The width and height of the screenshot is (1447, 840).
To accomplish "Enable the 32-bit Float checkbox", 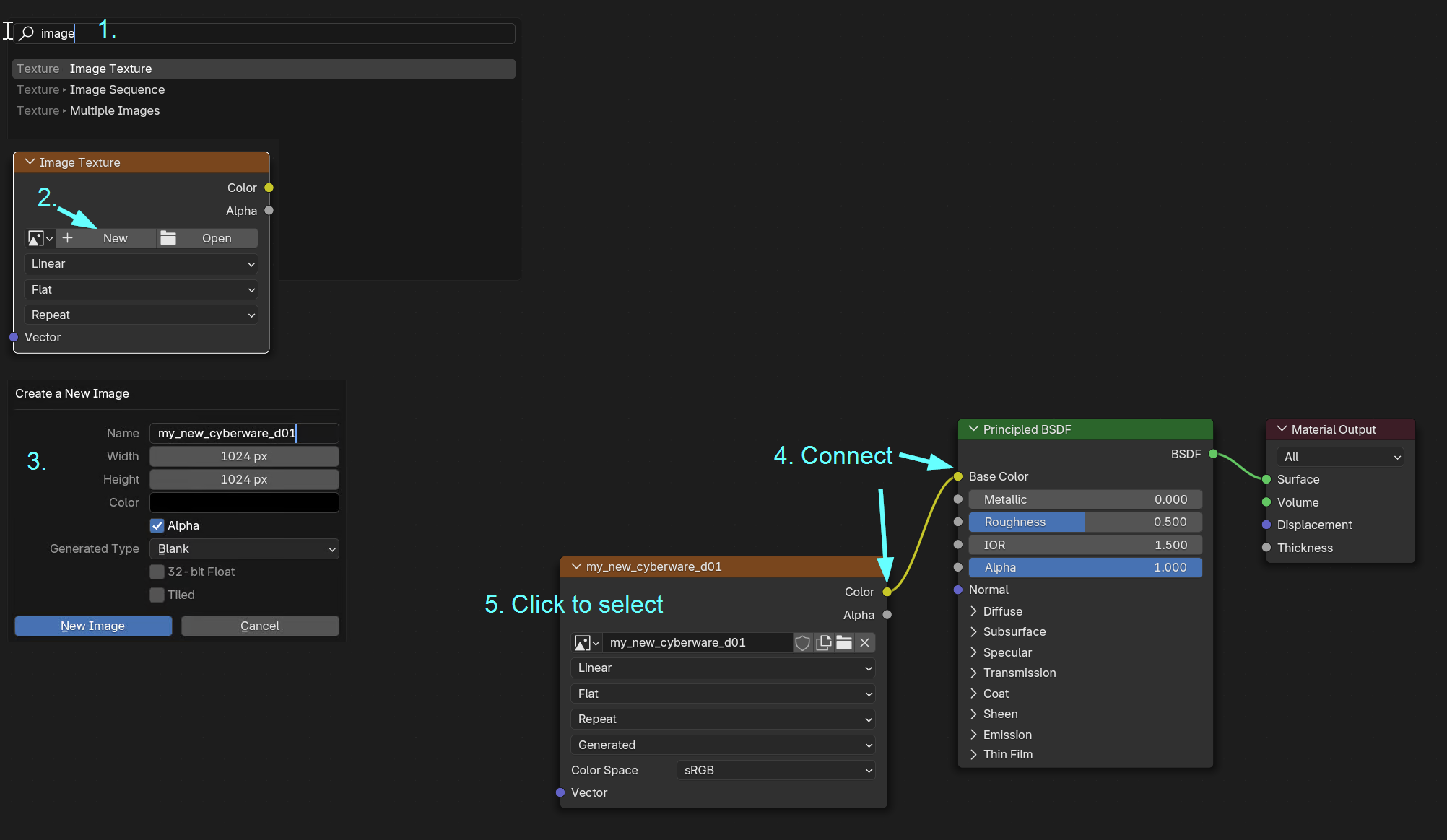I will 157,572.
